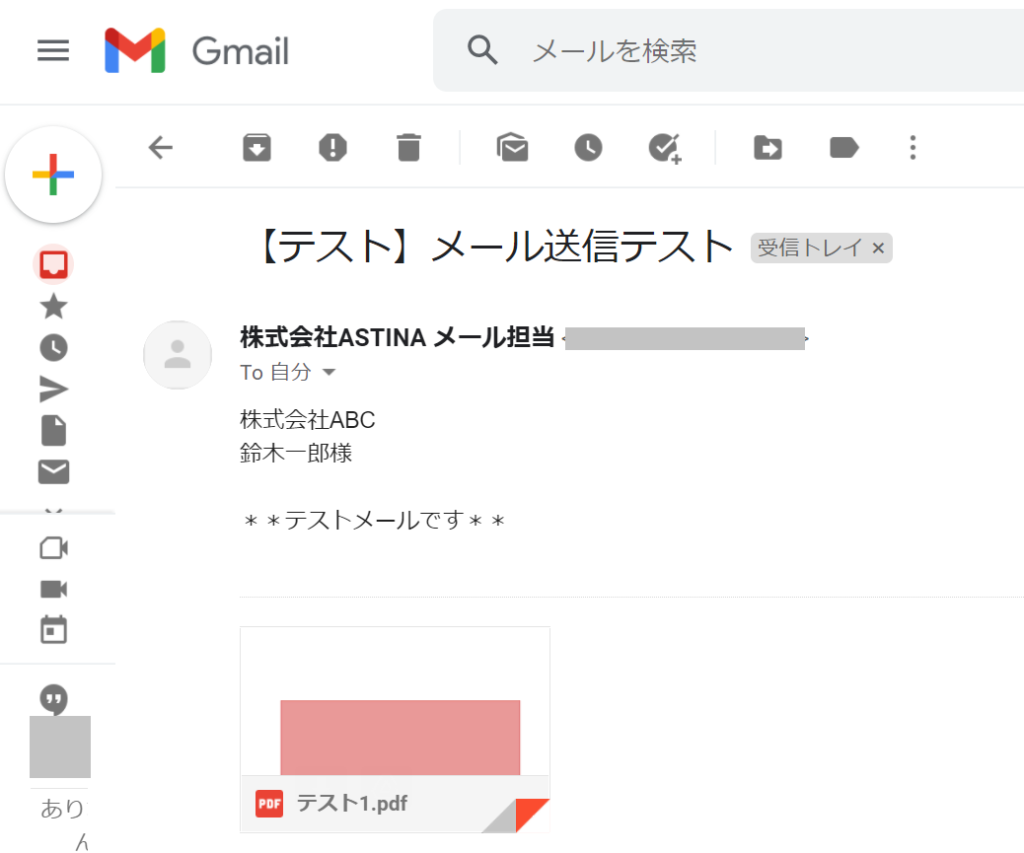The image size is (1024, 853).
Task: Archive this email
Action: (257, 148)
